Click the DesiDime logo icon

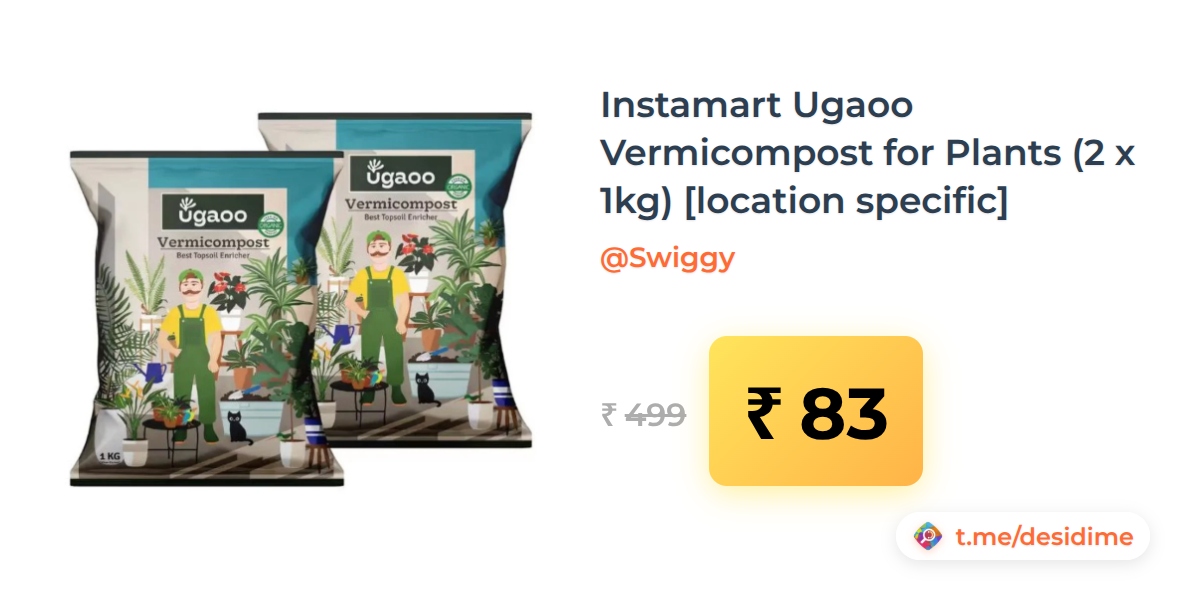pyautogui.click(x=928, y=537)
